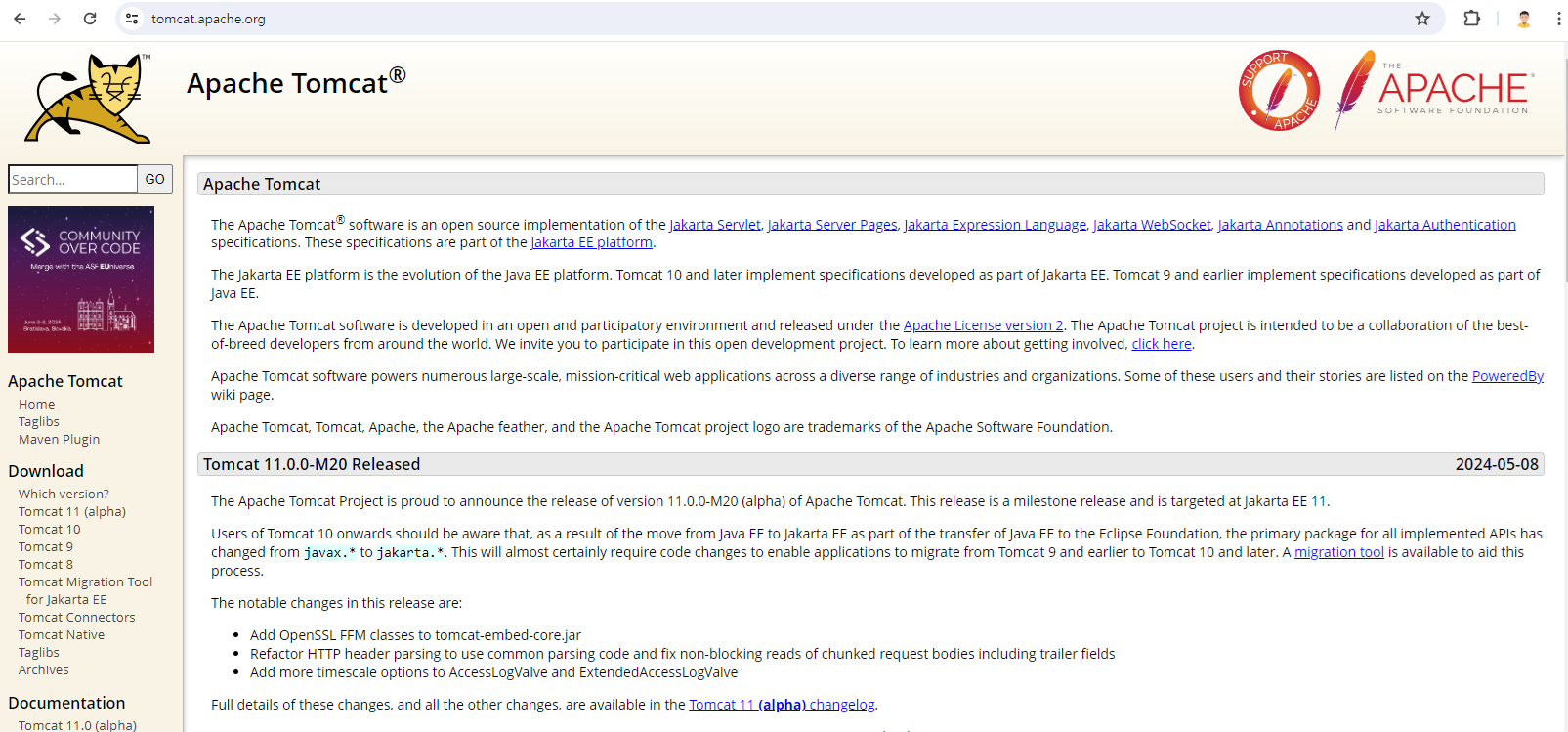The height and width of the screenshot is (732, 1568).
Task: Open the Chrome three-dot menu
Action: point(1558,19)
